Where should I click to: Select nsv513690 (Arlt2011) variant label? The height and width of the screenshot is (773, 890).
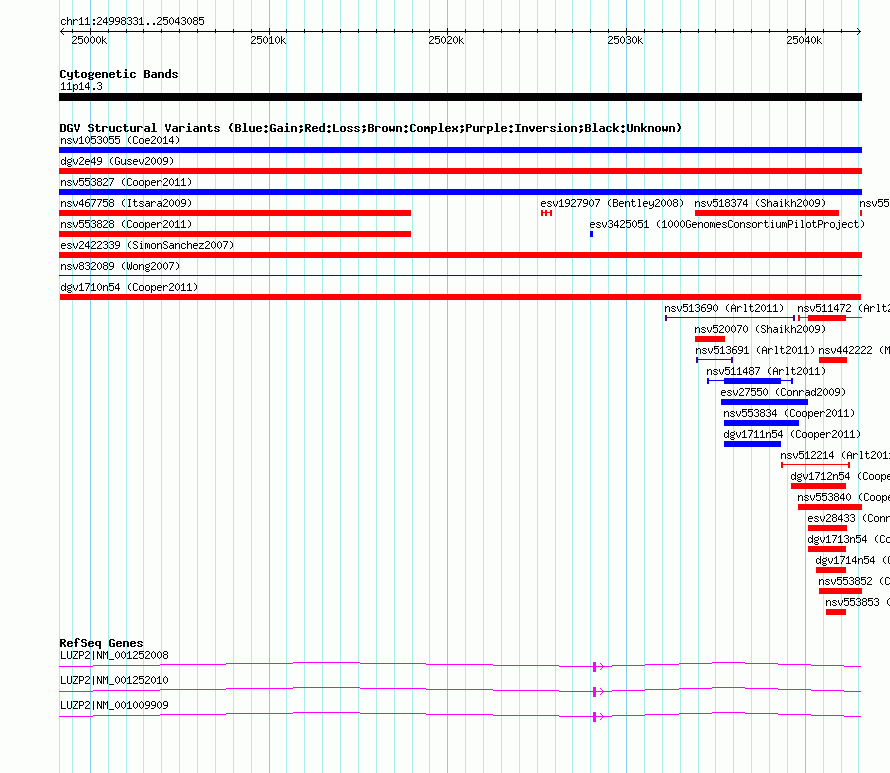[x=724, y=308]
